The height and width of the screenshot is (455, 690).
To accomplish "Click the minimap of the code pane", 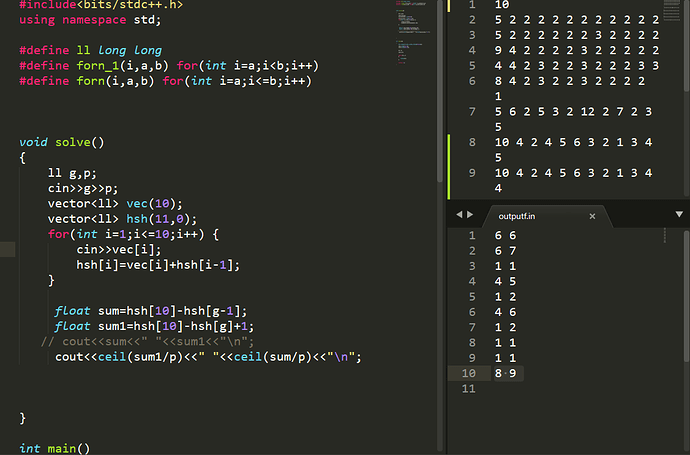I will click(x=413, y=33).
